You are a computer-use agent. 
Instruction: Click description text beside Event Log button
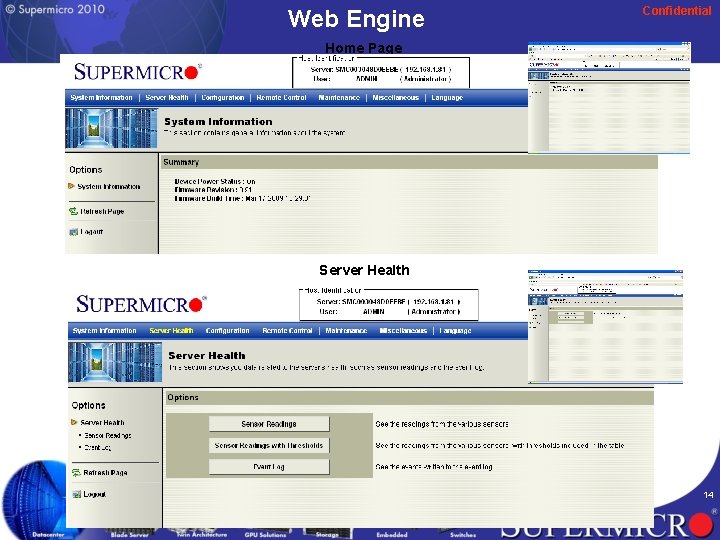click(434, 467)
